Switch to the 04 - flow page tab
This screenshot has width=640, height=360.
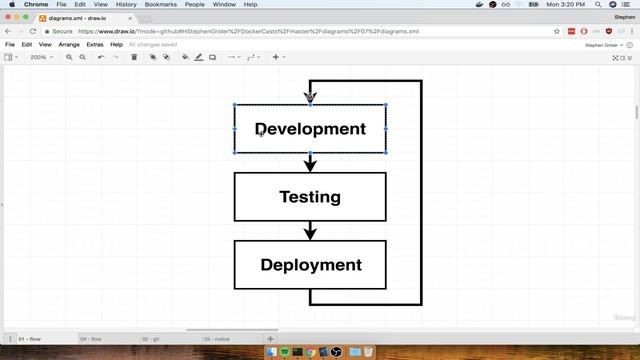coord(91,339)
